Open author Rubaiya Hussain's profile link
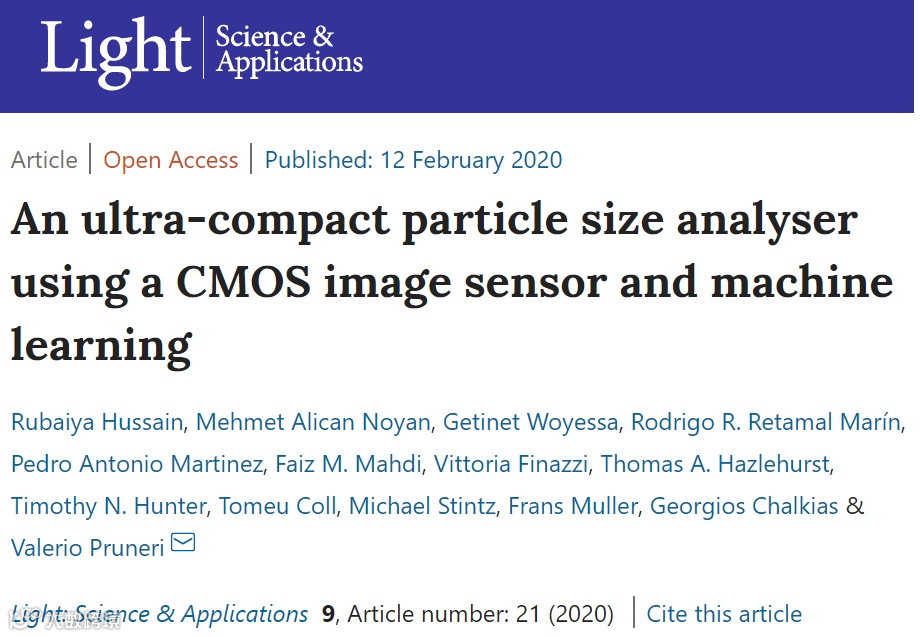Image resolution: width=920 pixels, height=637 pixels. point(97,422)
